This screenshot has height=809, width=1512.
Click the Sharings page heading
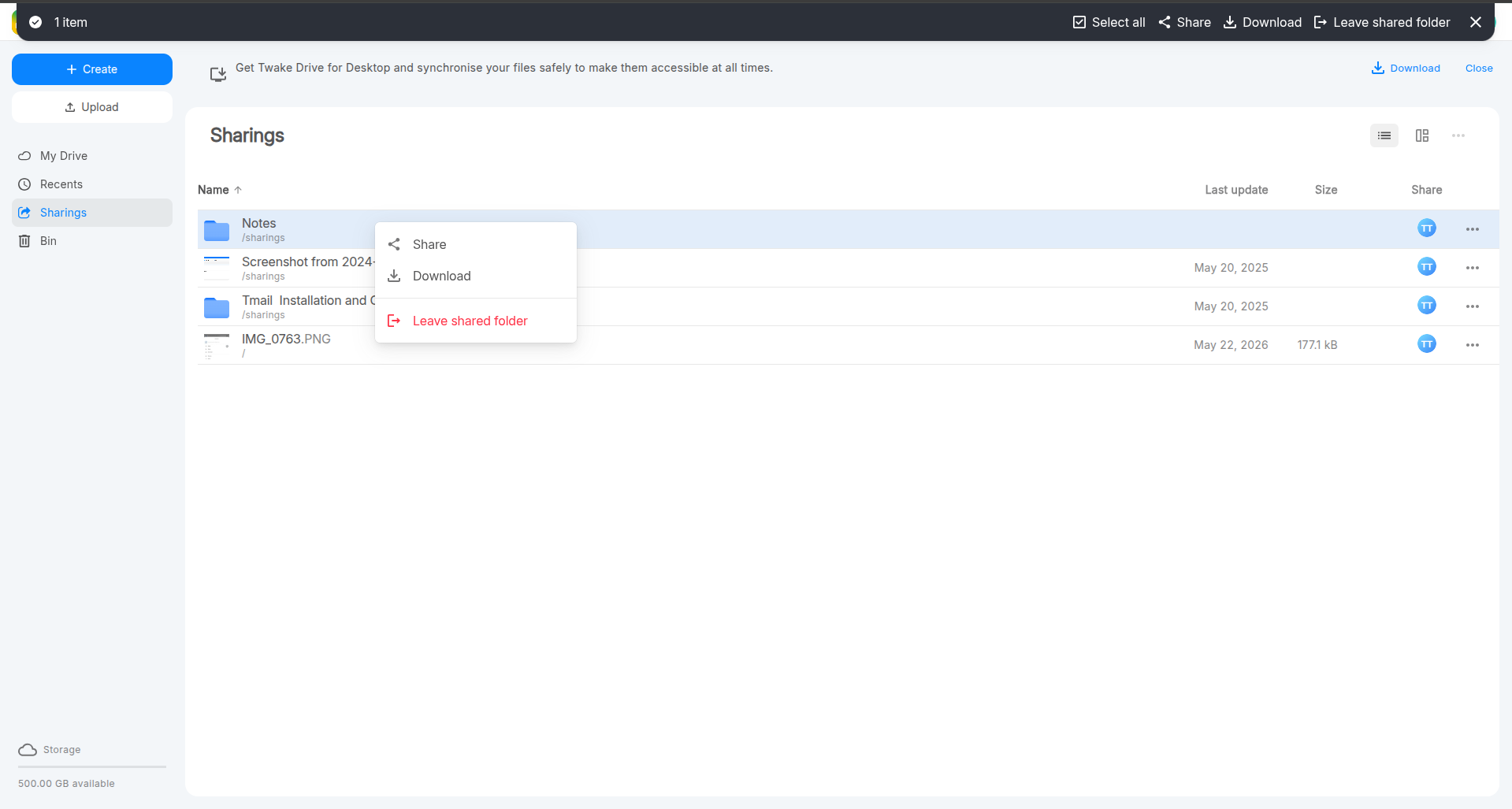click(247, 135)
